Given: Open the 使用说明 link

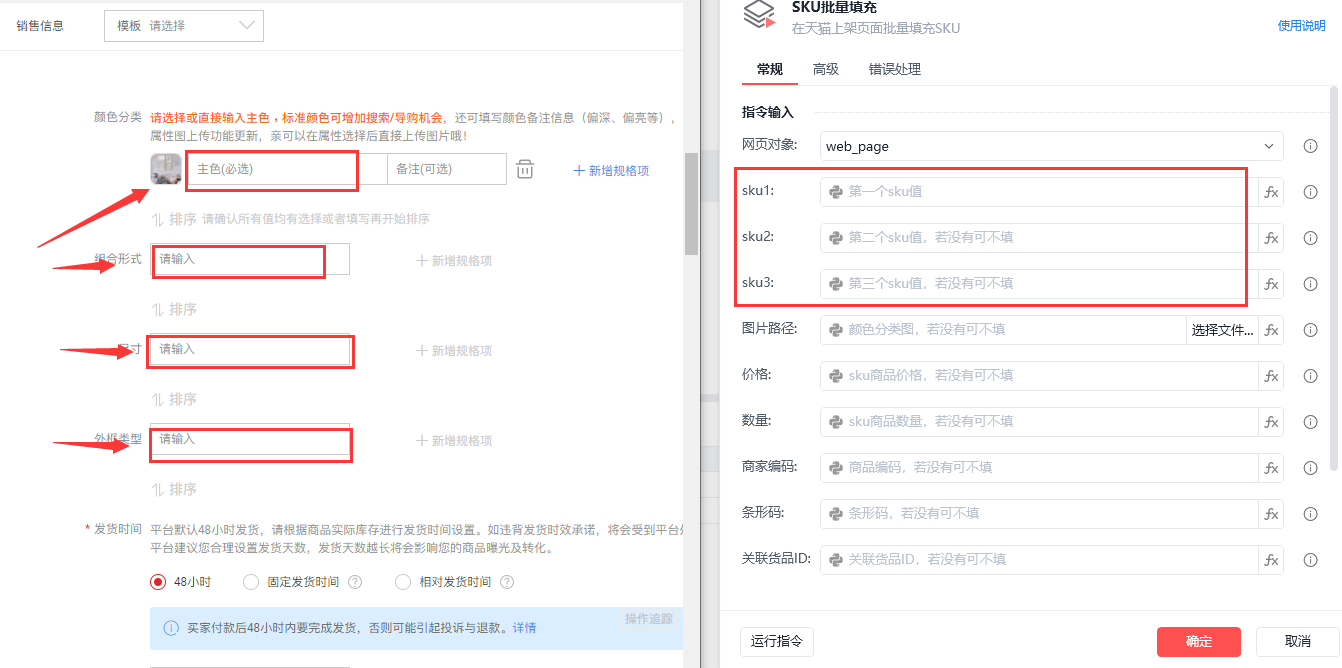Looking at the screenshot, I should pyautogui.click(x=1301, y=26).
